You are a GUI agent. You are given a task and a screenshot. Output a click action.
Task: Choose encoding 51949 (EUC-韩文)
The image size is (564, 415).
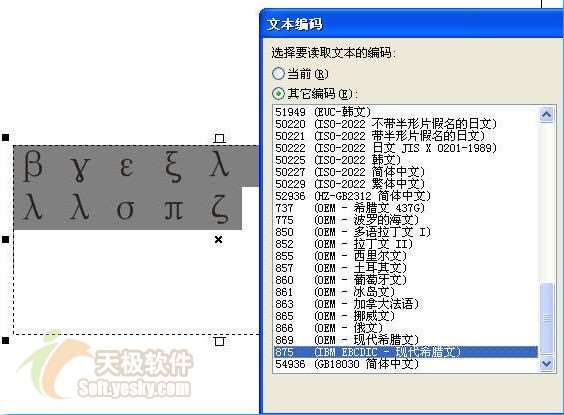click(405, 112)
